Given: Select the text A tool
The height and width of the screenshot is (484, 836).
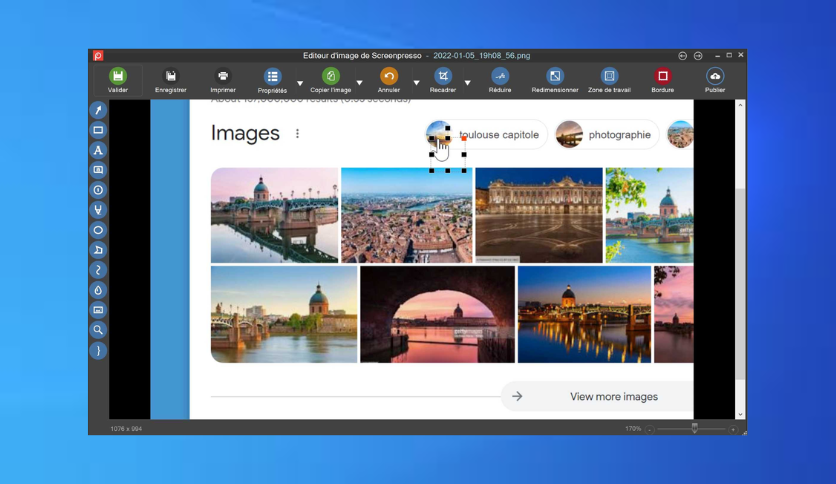Looking at the screenshot, I should click(x=98, y=150).
